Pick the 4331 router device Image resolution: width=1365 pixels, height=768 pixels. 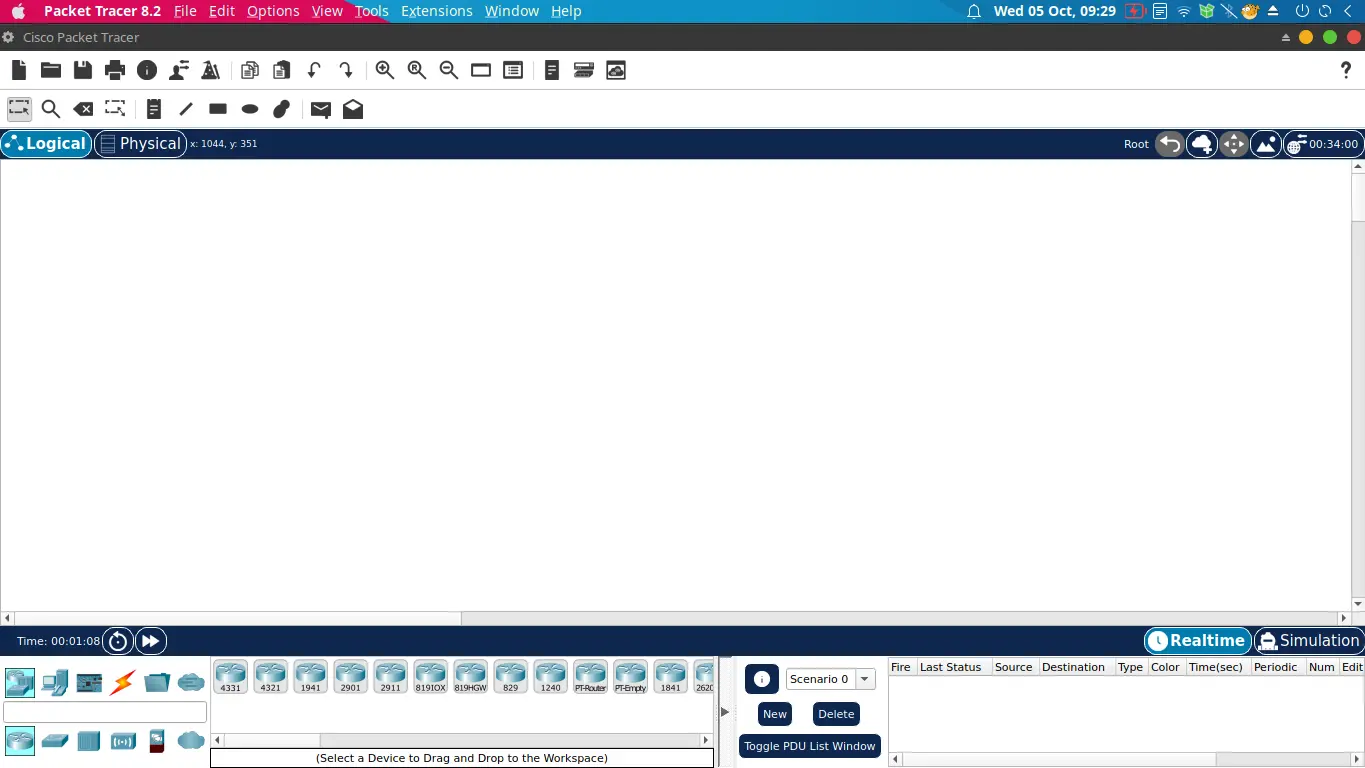(231, 677)
